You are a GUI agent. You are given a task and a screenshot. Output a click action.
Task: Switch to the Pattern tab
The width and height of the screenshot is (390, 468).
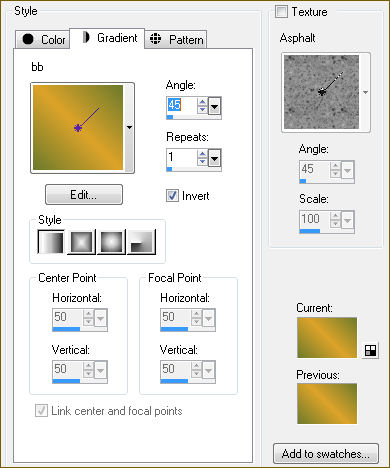point(176,39)
